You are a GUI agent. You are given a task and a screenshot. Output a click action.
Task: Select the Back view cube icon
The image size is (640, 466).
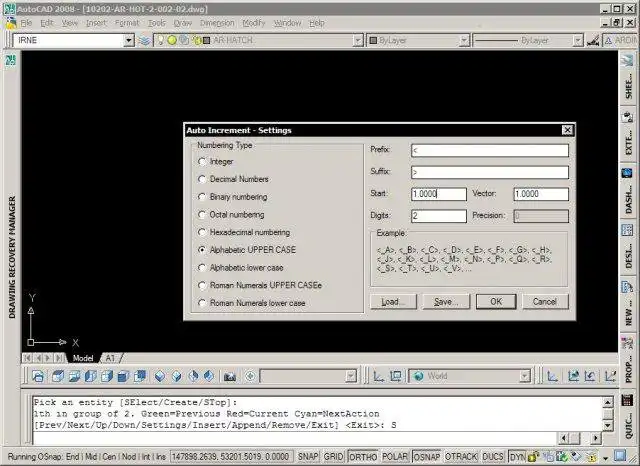pos(140,376)
